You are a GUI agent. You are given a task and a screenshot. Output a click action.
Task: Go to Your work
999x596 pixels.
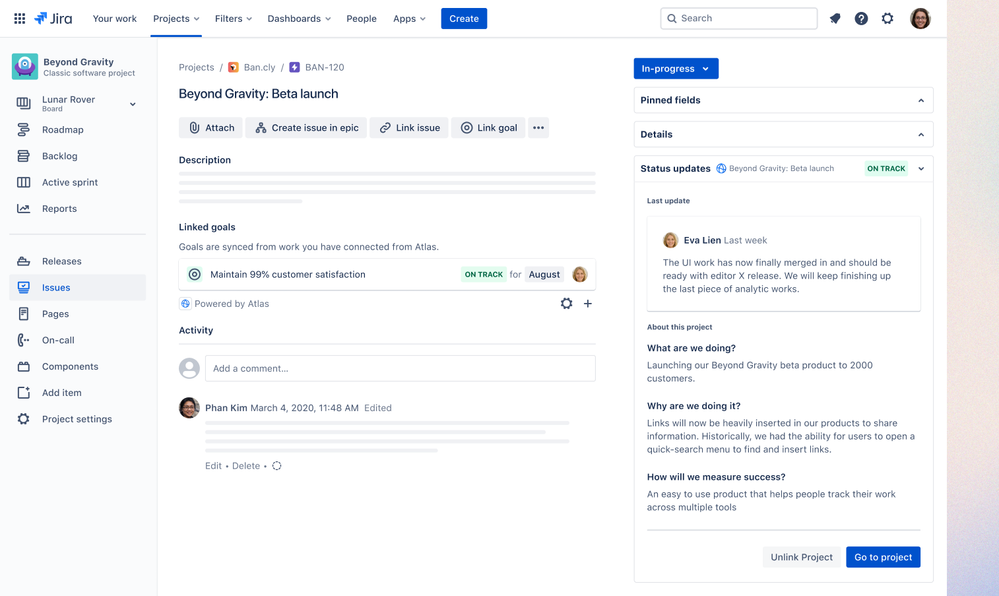tap(115, 18)
